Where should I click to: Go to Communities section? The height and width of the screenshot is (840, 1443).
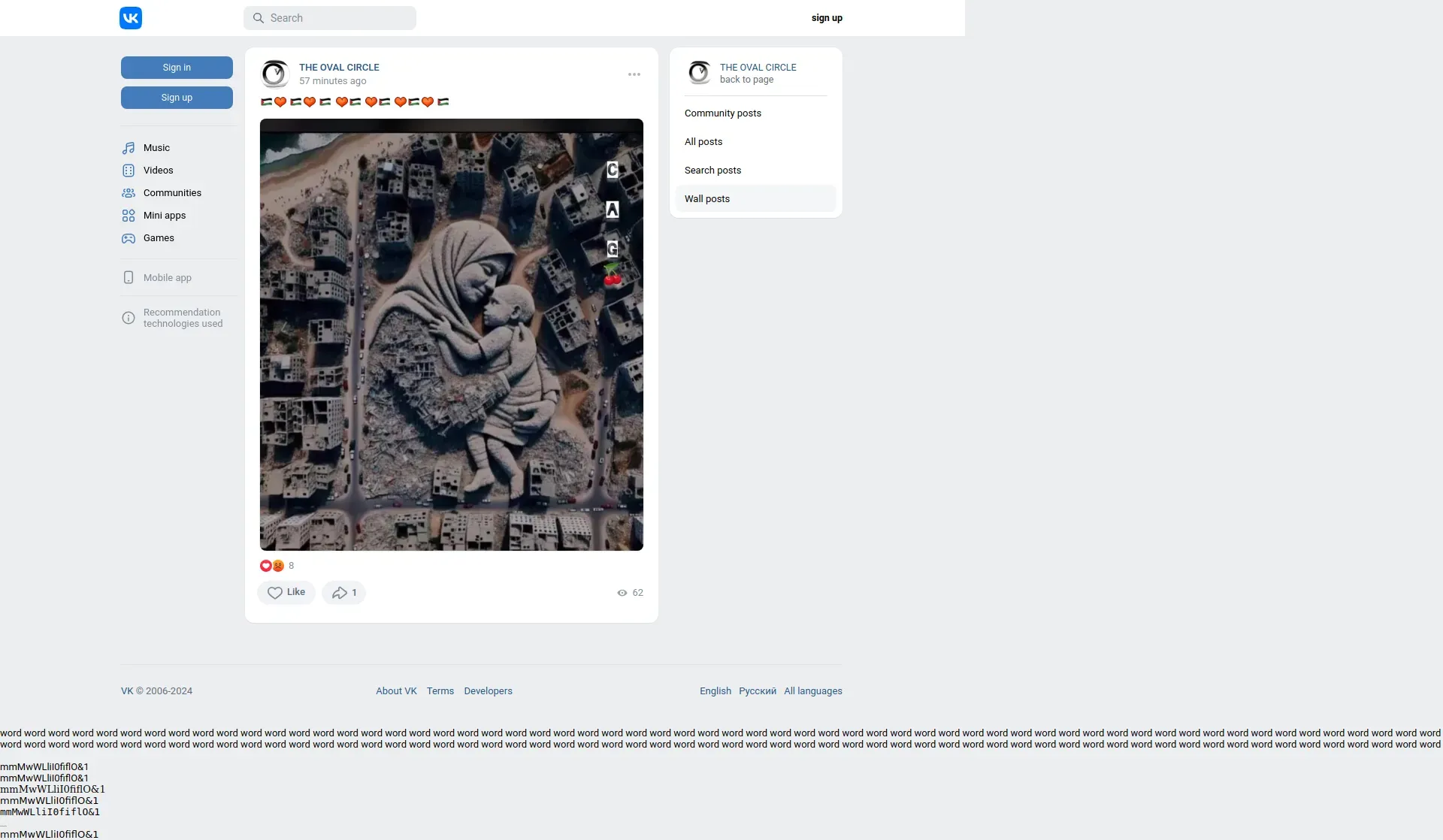tap(172, 193)
